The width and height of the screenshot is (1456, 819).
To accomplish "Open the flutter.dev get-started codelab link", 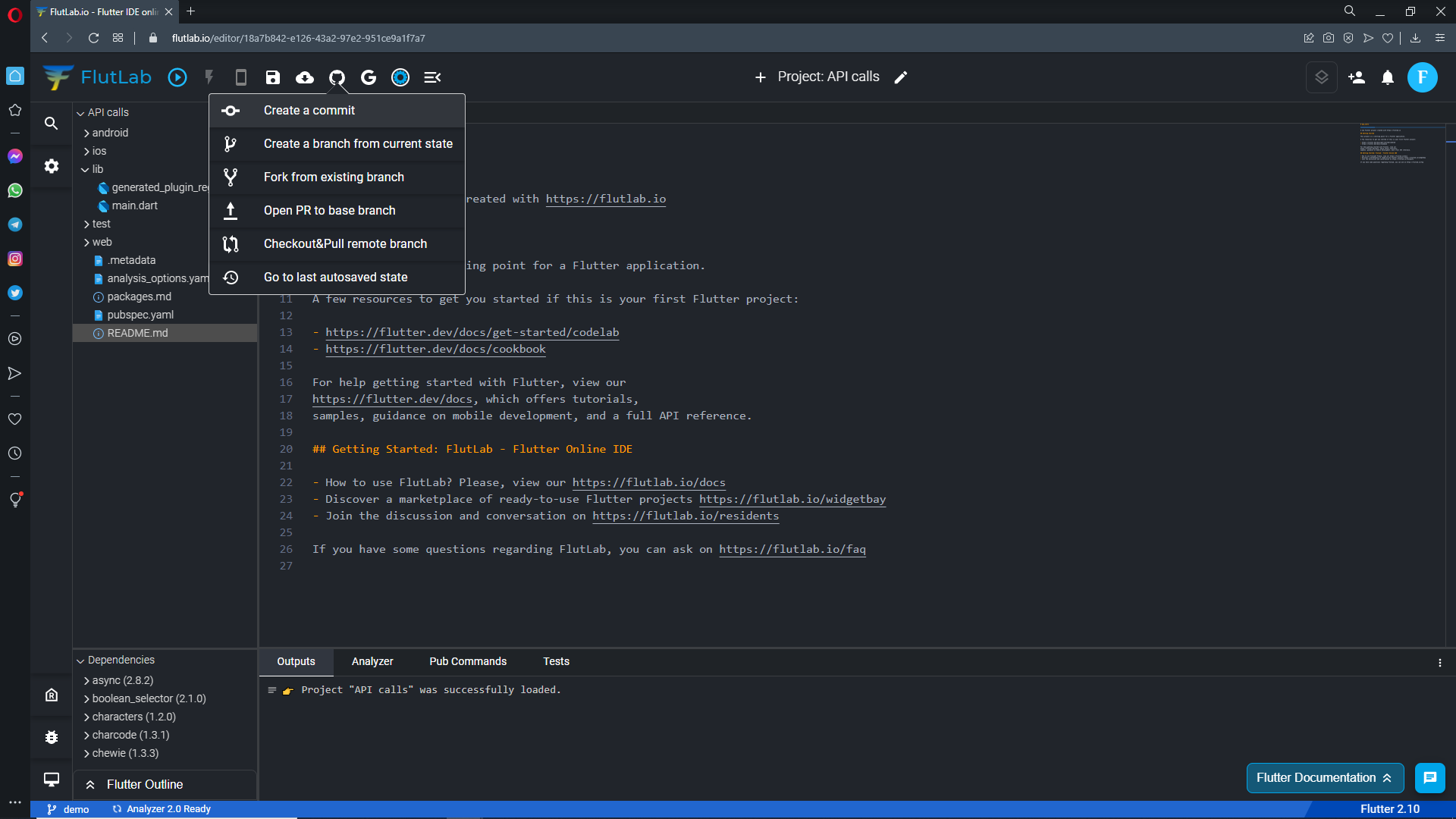I will (472, 333).
